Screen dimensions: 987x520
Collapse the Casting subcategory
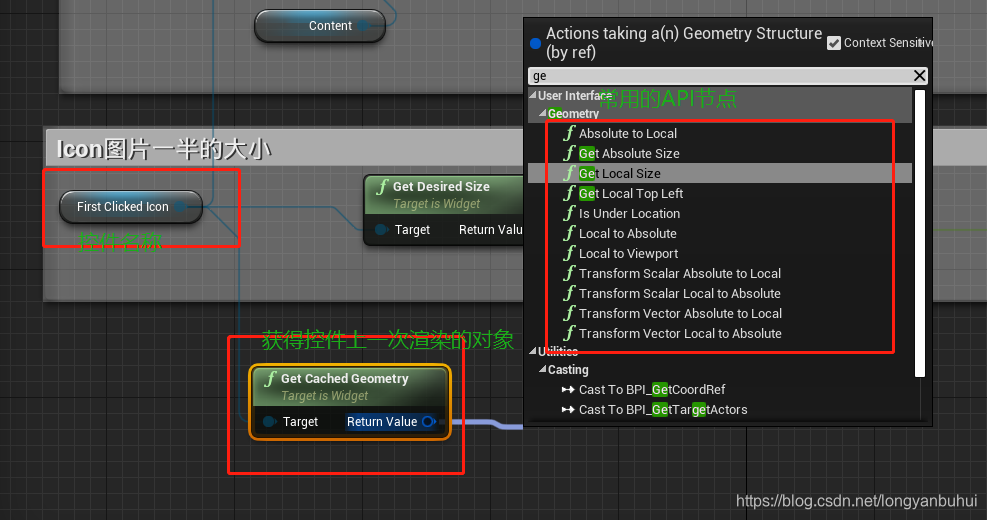[543, 370]
